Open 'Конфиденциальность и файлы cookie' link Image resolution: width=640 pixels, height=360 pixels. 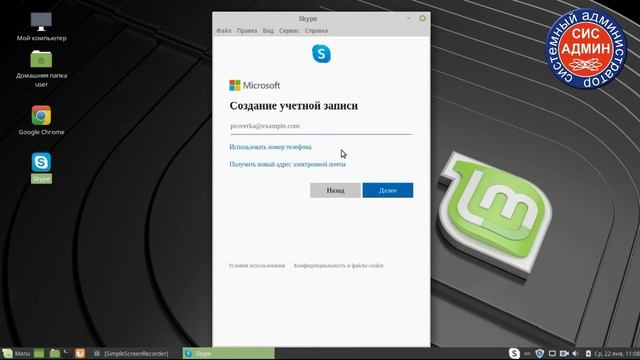coord(339,266)
